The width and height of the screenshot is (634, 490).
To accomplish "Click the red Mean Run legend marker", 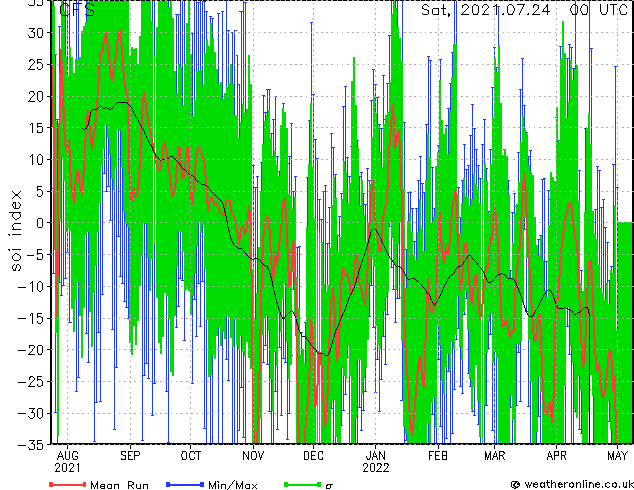I will click(67, 485).
